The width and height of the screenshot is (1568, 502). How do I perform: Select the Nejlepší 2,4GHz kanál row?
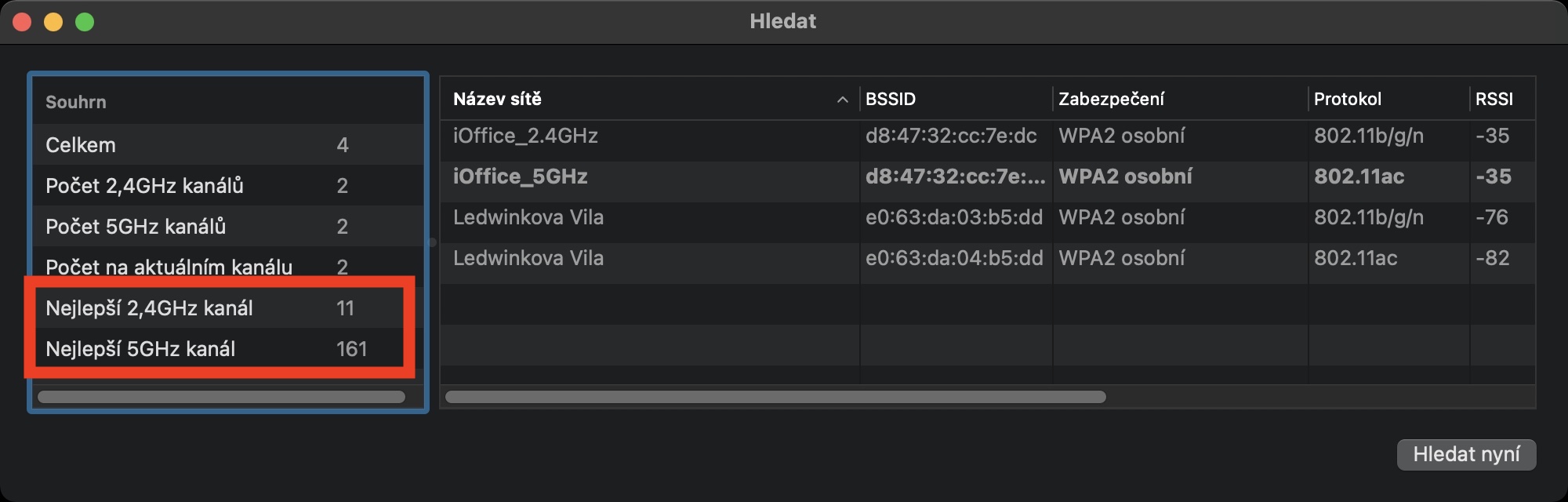pyautogui.click(x=149, y=308)
